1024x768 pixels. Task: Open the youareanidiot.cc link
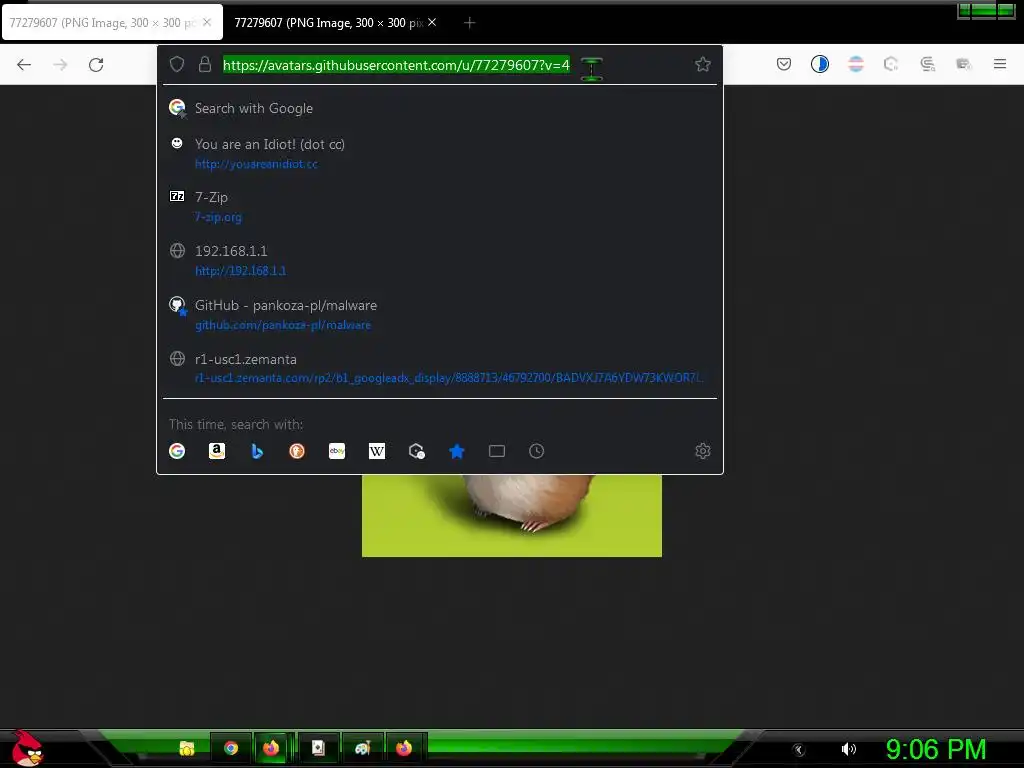point(256,164)
